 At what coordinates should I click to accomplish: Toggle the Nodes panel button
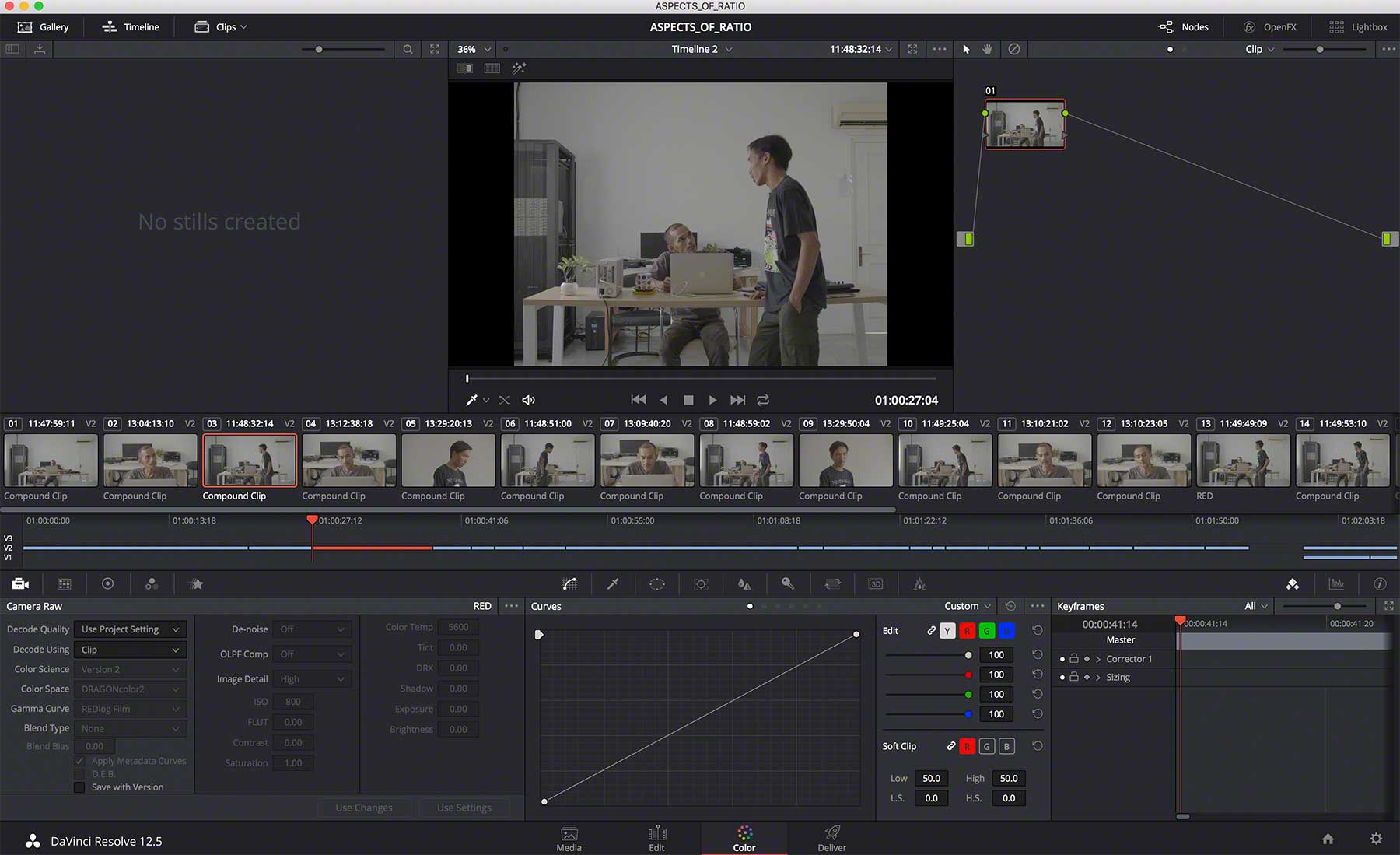point(1184,26)
